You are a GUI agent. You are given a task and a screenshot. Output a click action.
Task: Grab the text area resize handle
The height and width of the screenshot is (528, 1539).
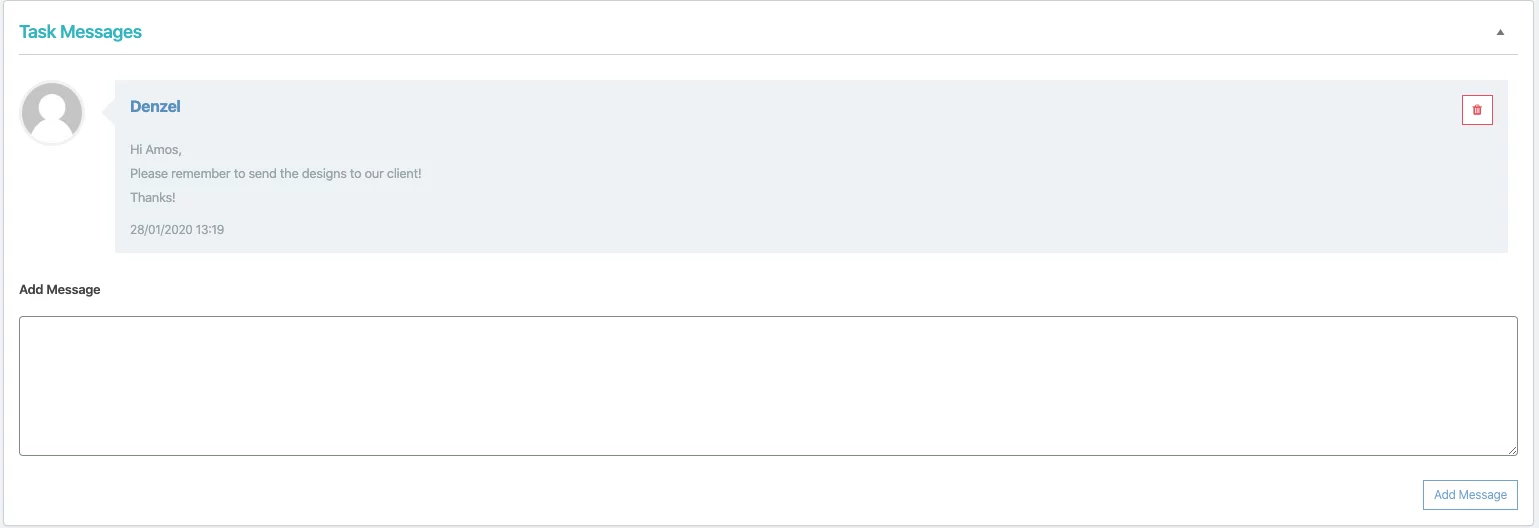1512,450
